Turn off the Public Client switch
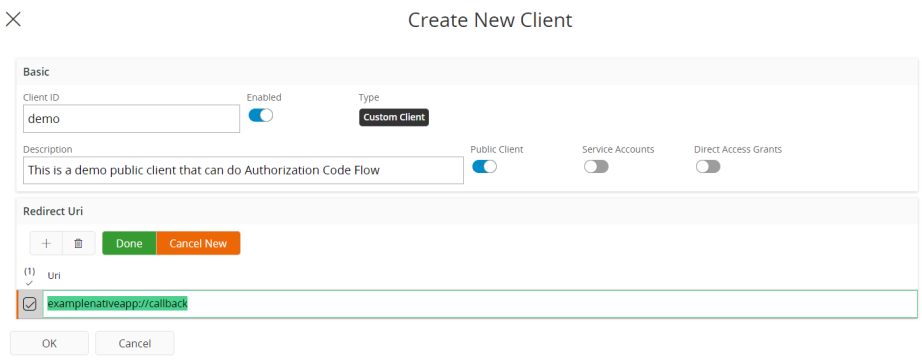Image resolution: width=922 pixels, height=362 pixels. 485,167
